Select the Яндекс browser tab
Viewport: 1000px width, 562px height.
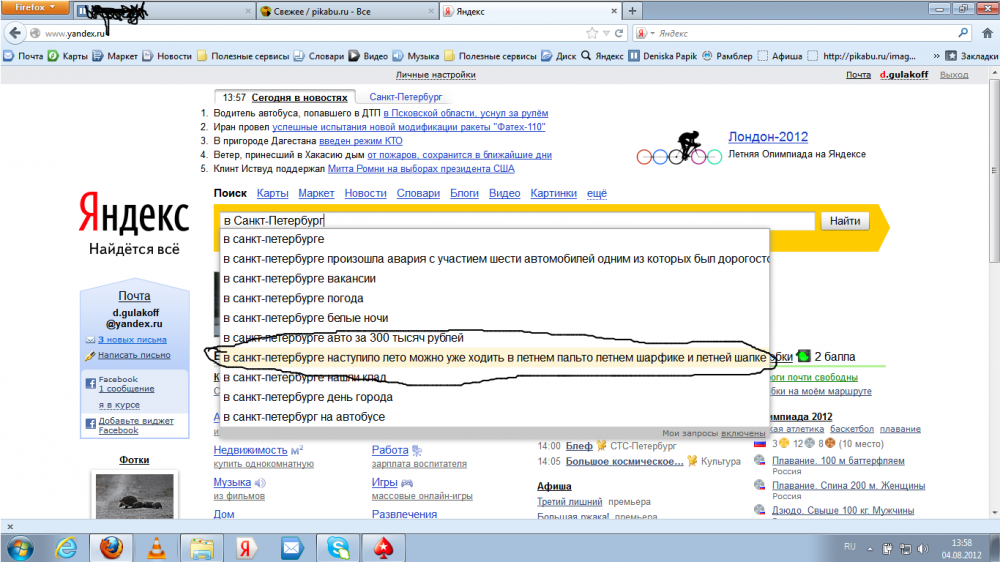(529, 11)
